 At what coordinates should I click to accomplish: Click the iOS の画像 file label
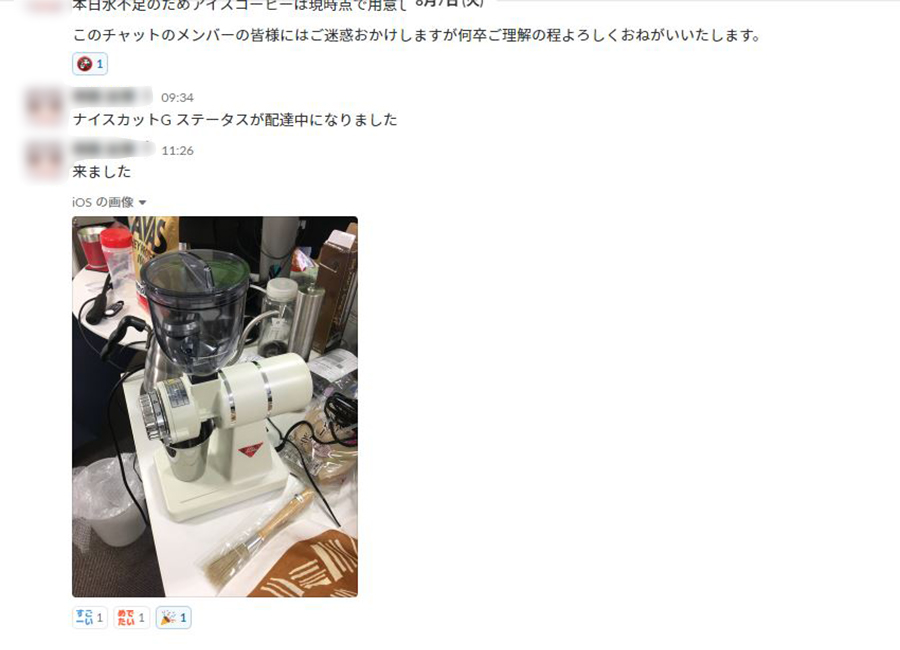(x=103, y=202)
